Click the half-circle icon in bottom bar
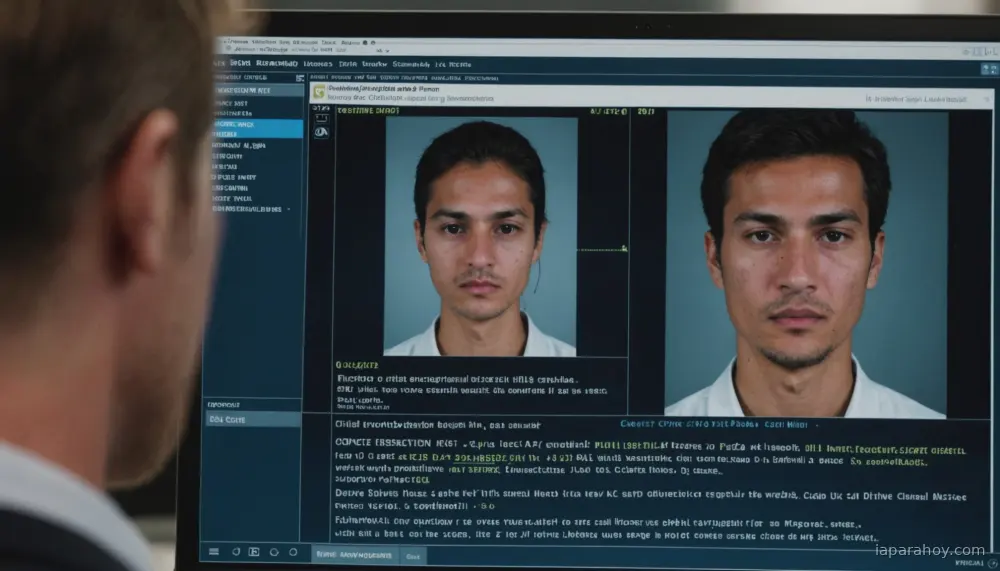The height and width of the screenshot is (571, 1000). [236, 551]
